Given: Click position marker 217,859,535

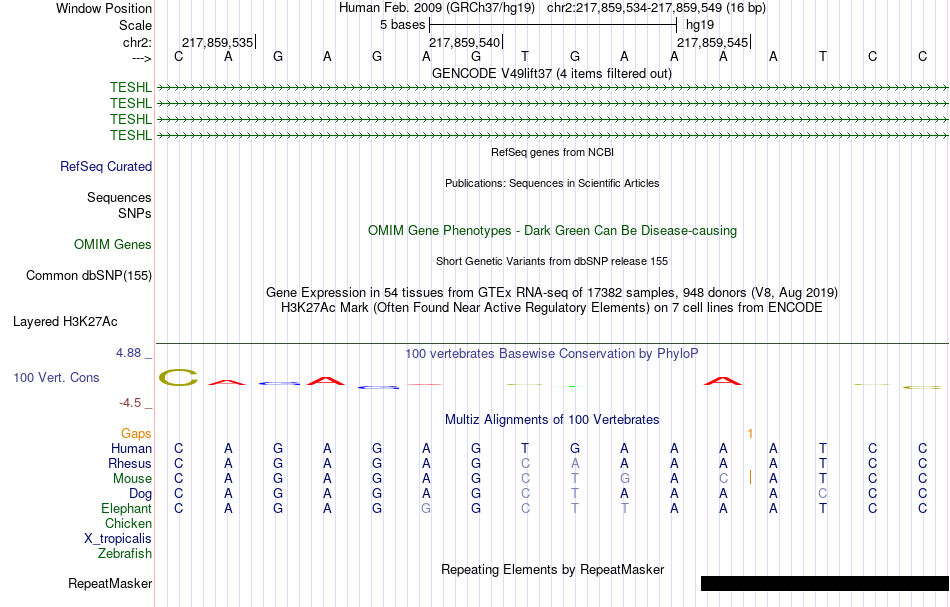Looking at the screenshot, I should pyautogui.click(x=218, y=42).
